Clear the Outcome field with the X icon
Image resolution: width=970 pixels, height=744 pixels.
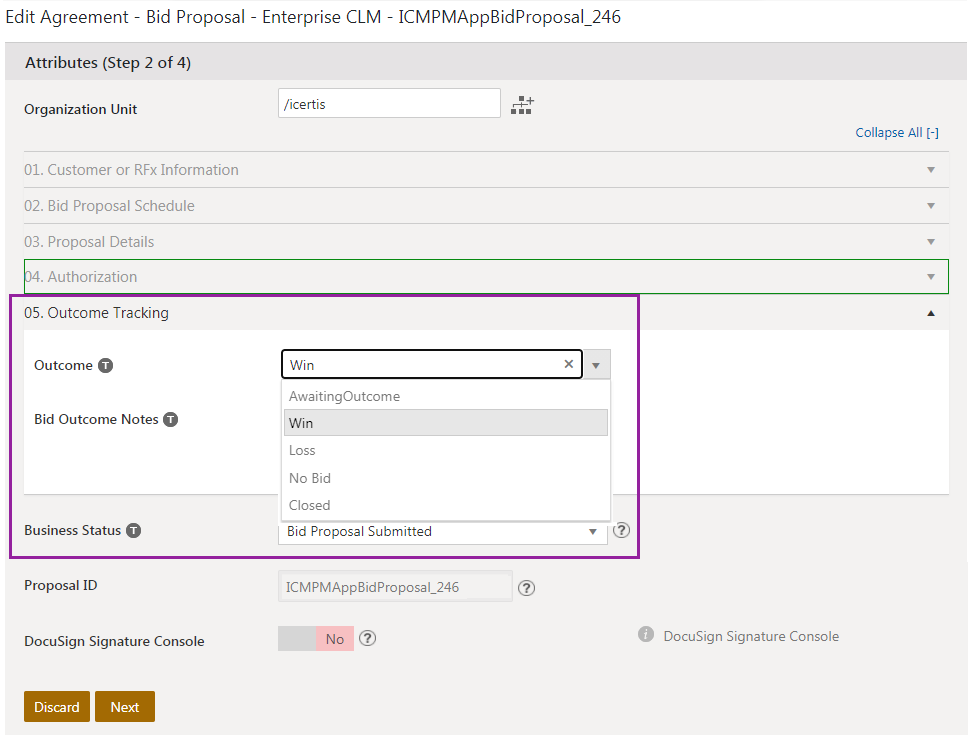(x=569, y=364)
